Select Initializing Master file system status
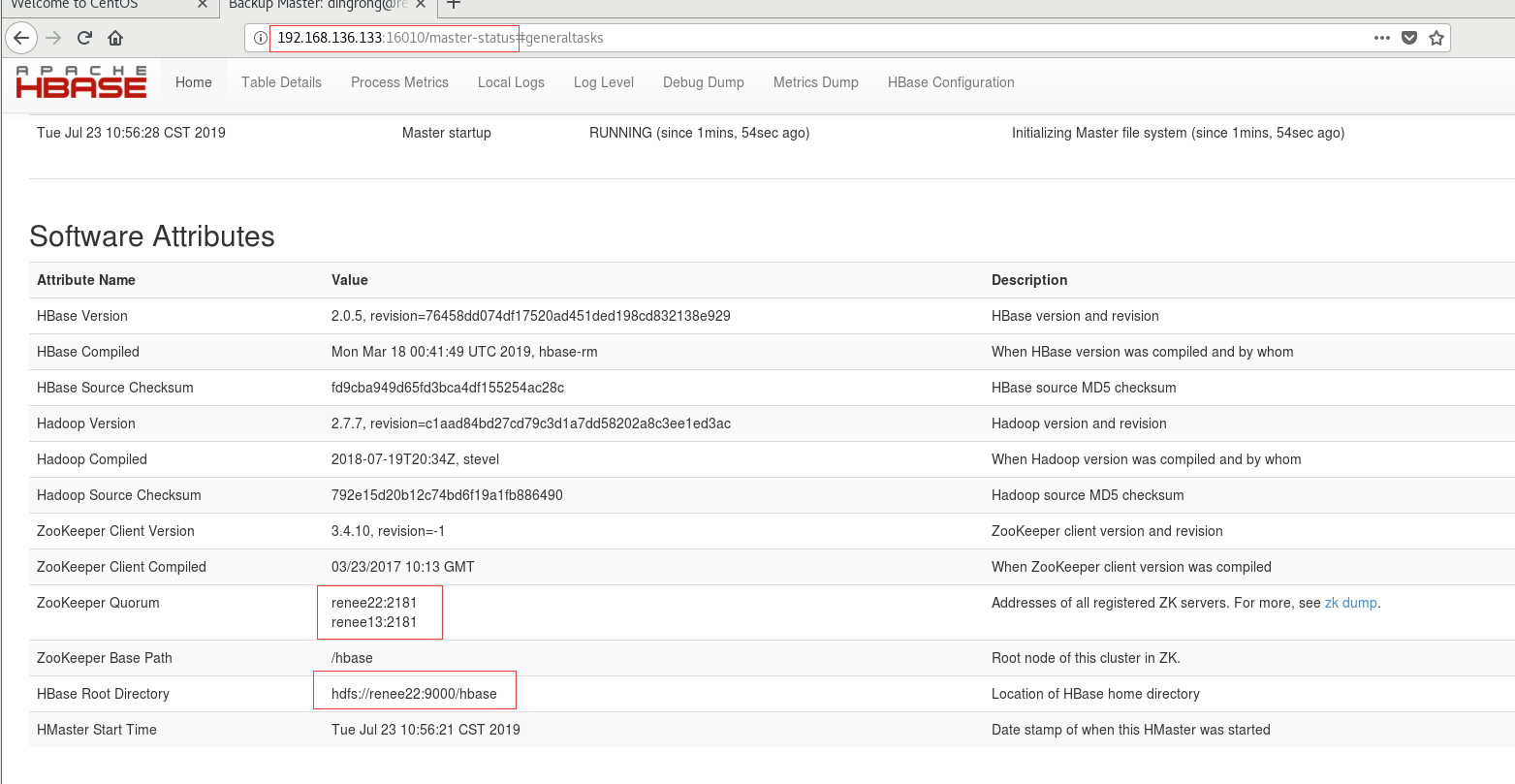1515x784 pixels. point(1178,133)
